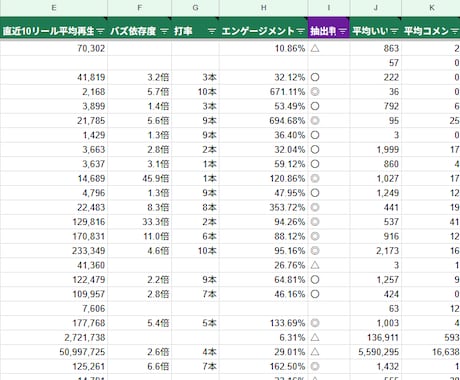Image resolution: width=460 pixels, height=380 pixels.
Task: Open filter for バズ依存度 column
Action: [164, 31]
